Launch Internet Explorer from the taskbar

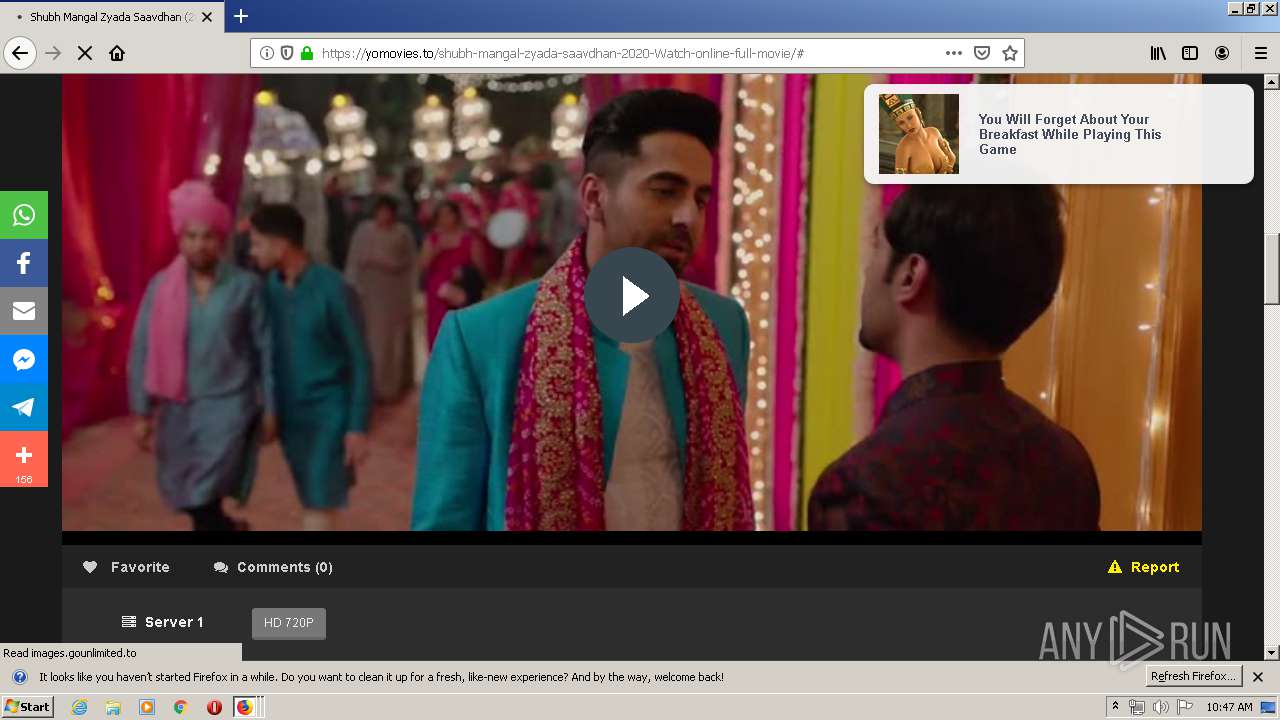pos(79,707)
